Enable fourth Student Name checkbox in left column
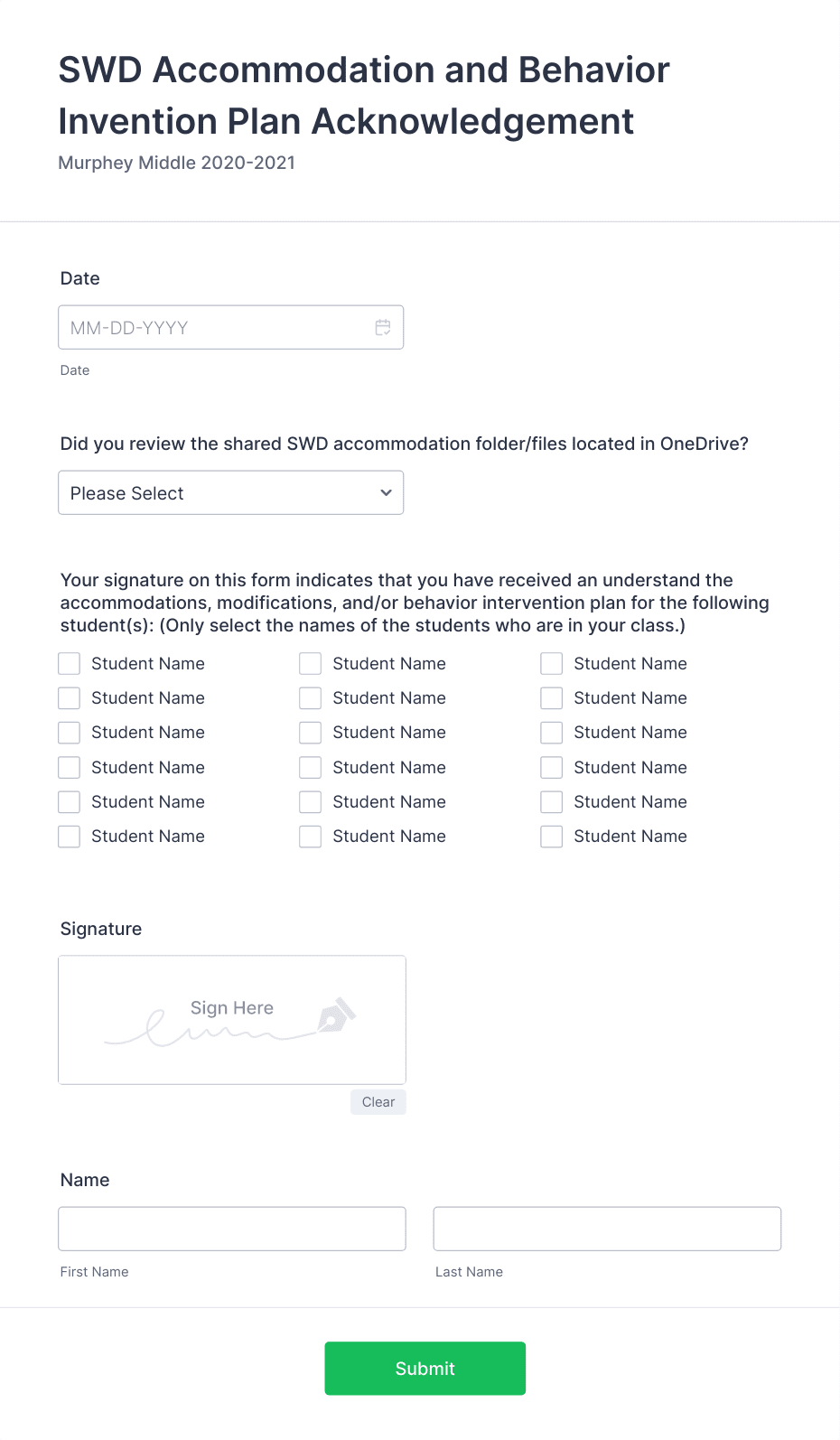This screenshot has height=1440, width=840. coord(70,768)
